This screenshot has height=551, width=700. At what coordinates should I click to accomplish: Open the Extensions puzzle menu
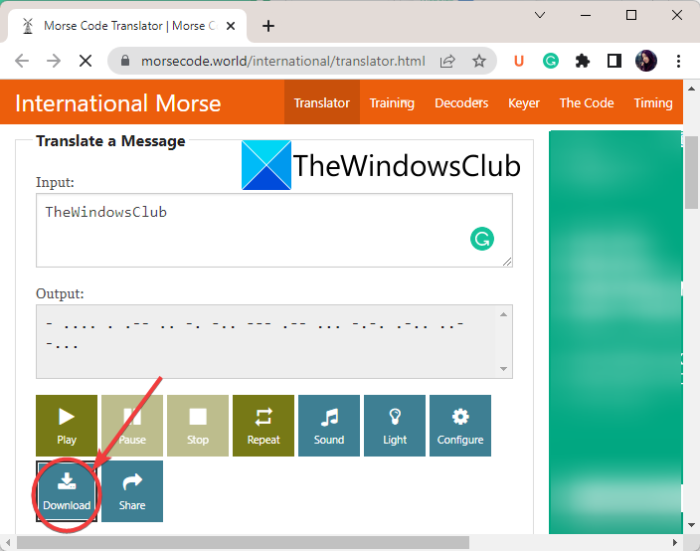pyautogui.click(x=582, y=61)
